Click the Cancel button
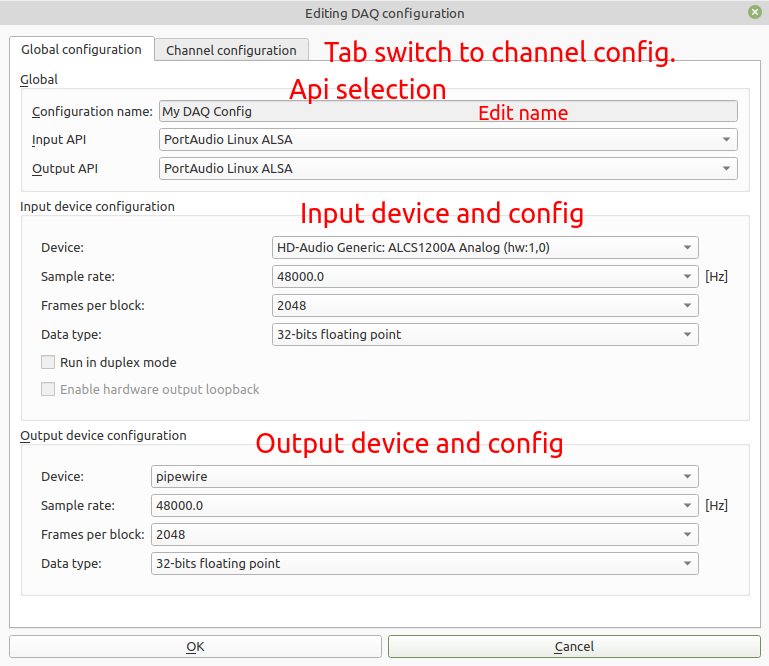The image size is (769, 666). (574, 646)
